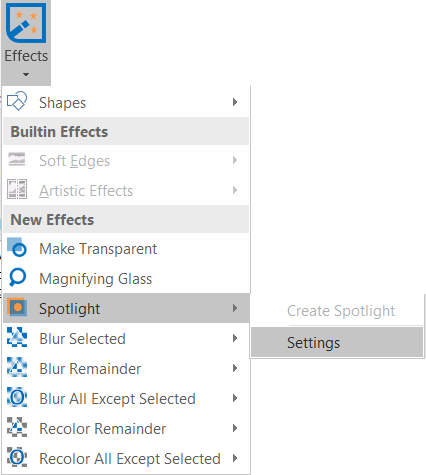Open the Blur Remainder submenu arrow
The image size is (426, 475).
click(x=235, y=368)
